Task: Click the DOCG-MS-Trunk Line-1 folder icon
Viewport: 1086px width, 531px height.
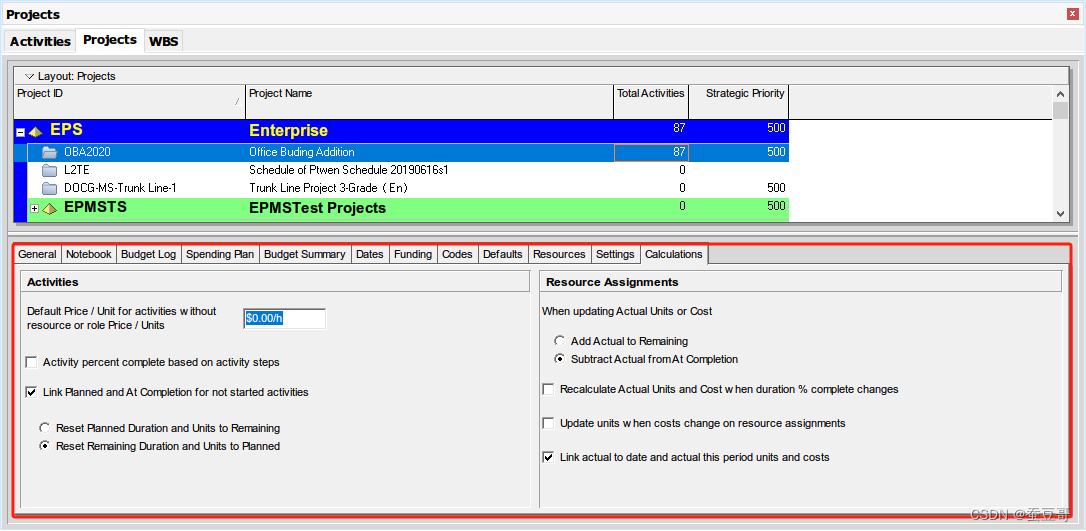Action: [x=48, y=188]
